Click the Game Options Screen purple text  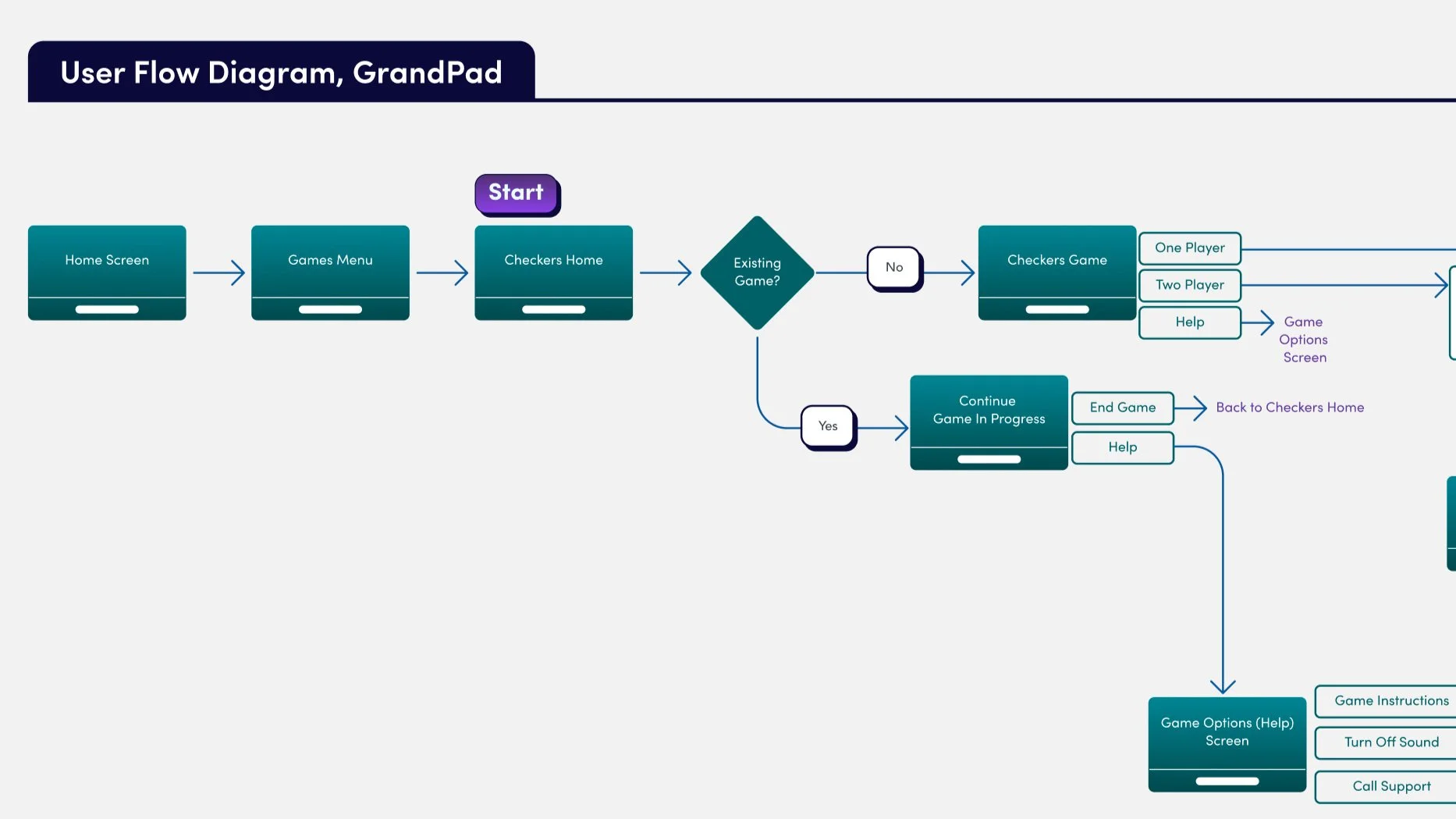[1304, 340]
